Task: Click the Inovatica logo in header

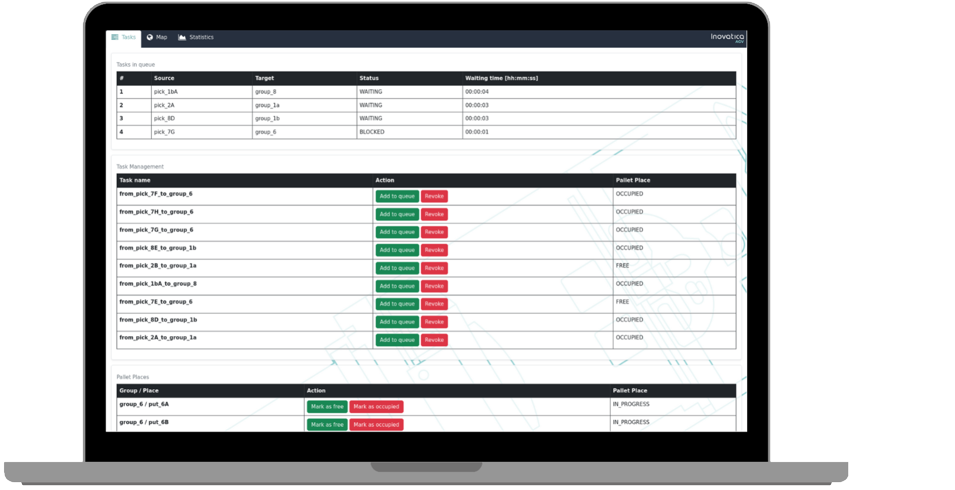Action: [727, 37]
